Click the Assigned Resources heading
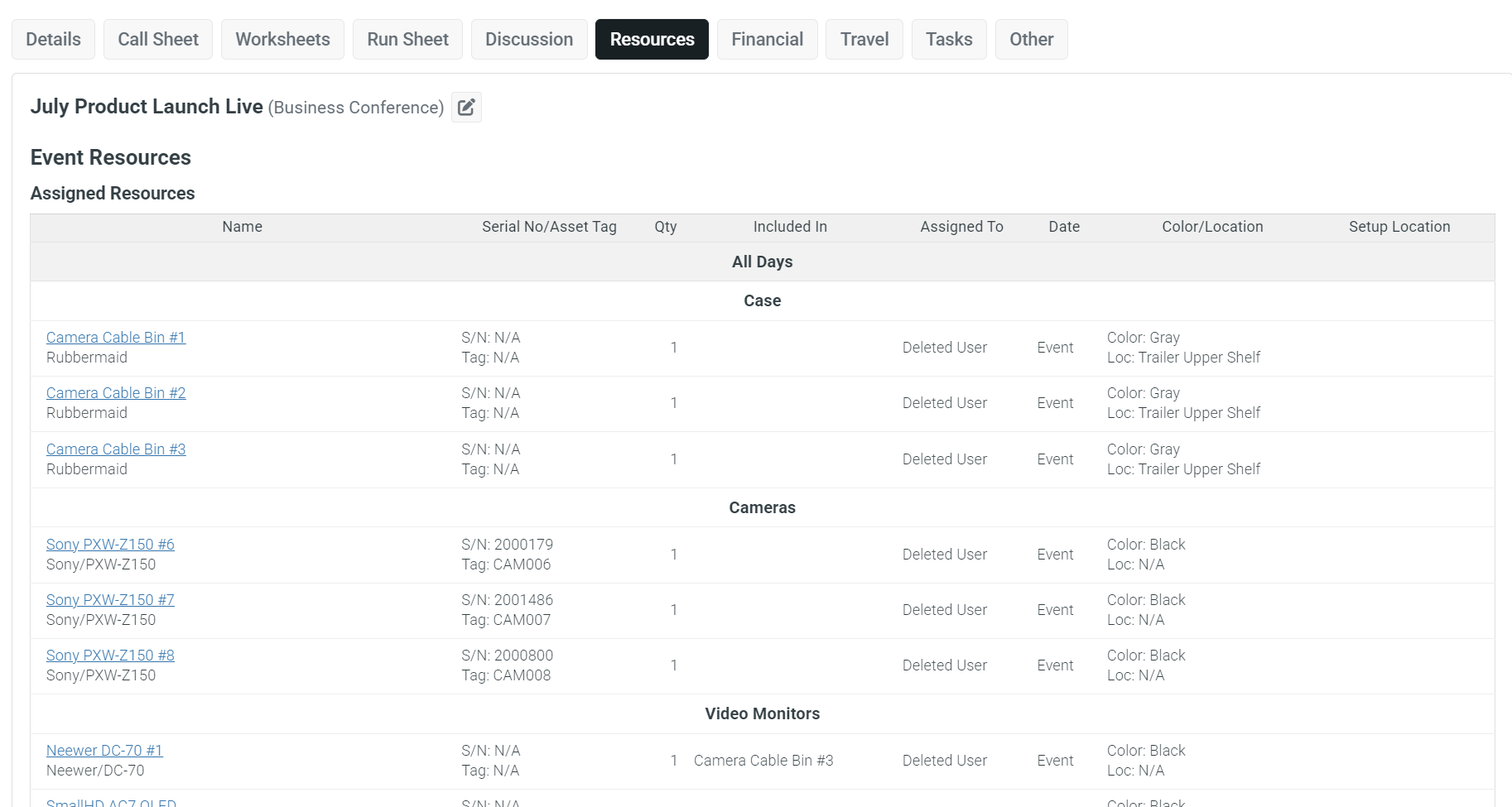 coord(113,193)
